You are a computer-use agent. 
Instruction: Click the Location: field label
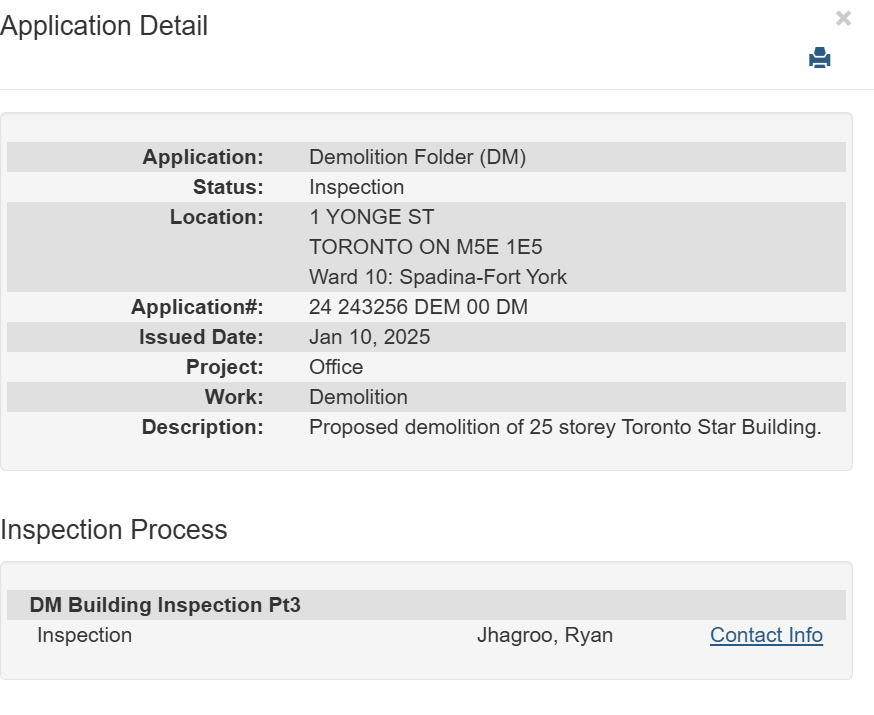[x=216, y=217]
